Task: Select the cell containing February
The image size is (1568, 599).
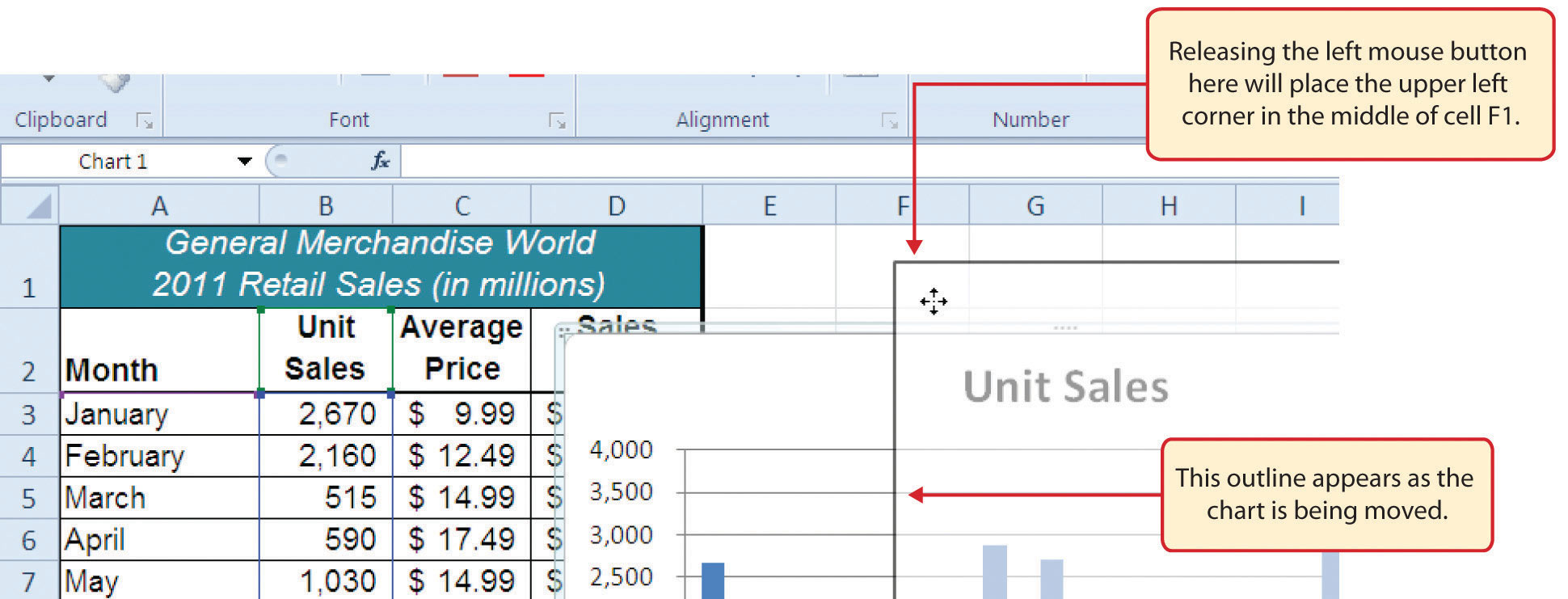Action: click(x=159, y=456)
